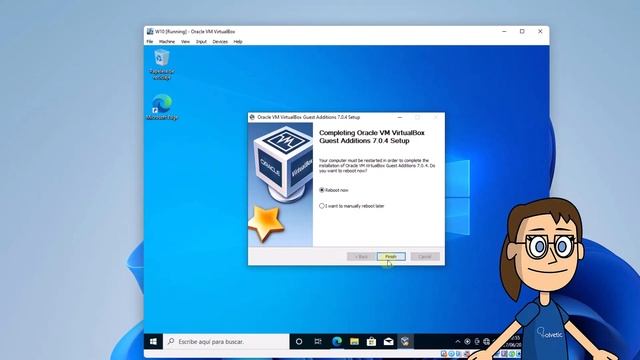
Task: Open Task View on guest taskbar
Action: (x=318, y=342)
